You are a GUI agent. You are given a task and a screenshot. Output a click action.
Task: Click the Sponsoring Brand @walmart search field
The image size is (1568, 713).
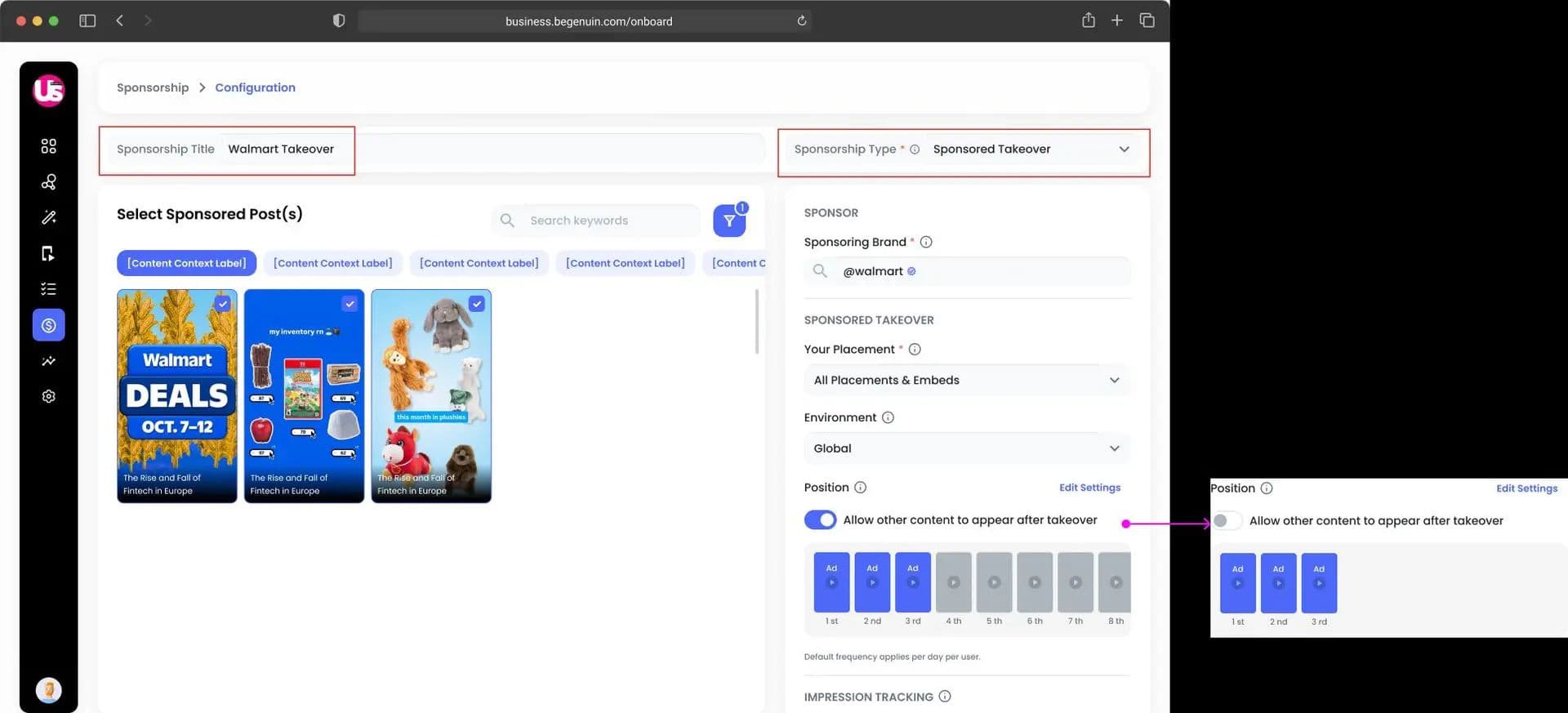[x=967, y=271]
